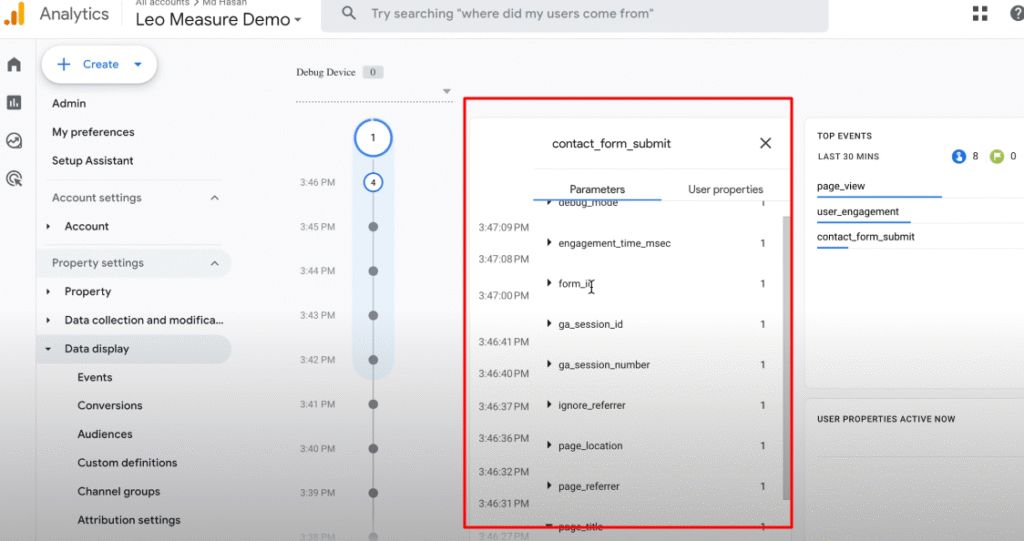Open the Leo Measure Demo property selector

coord(218,20)
